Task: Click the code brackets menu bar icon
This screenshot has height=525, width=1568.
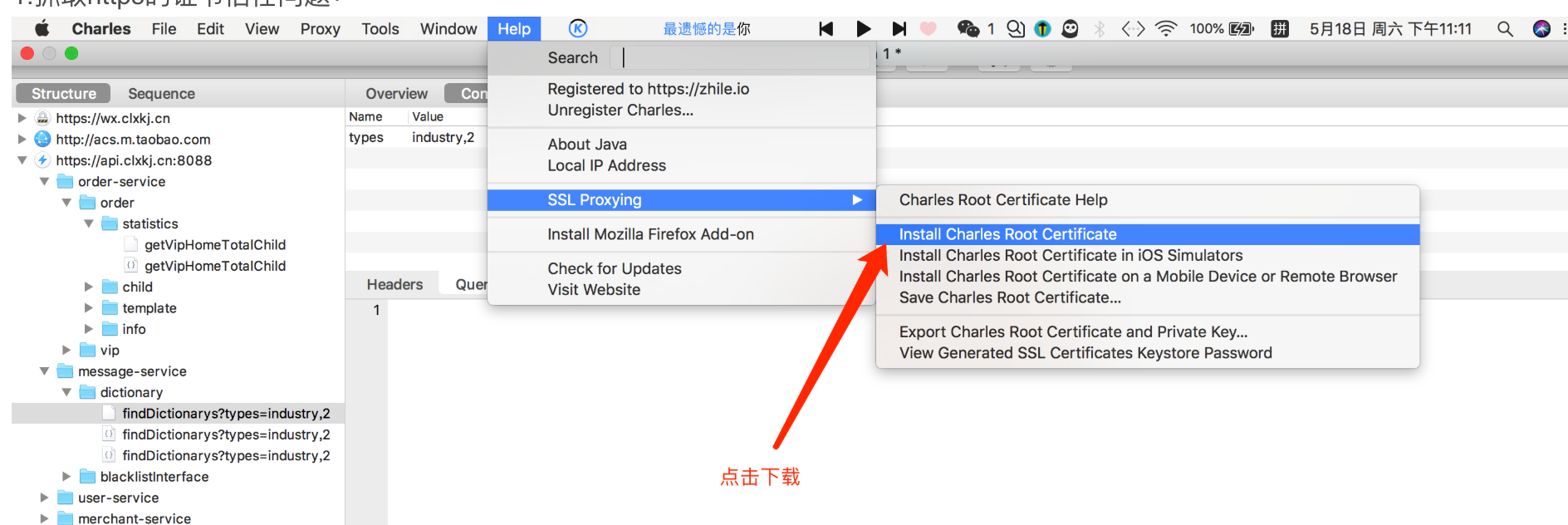Action: click(1133, 29)
